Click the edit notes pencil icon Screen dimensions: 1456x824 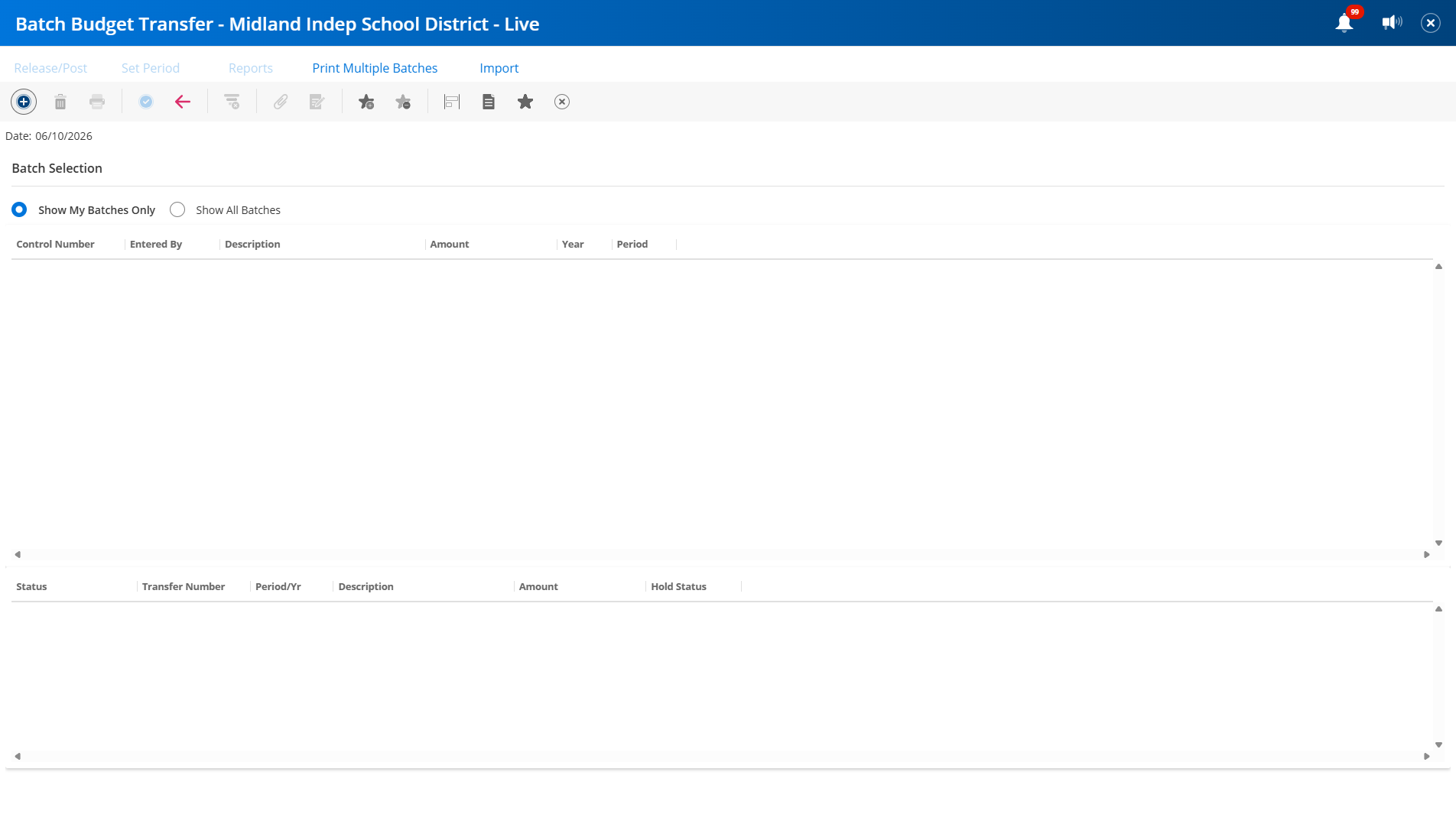click(317, 102)
